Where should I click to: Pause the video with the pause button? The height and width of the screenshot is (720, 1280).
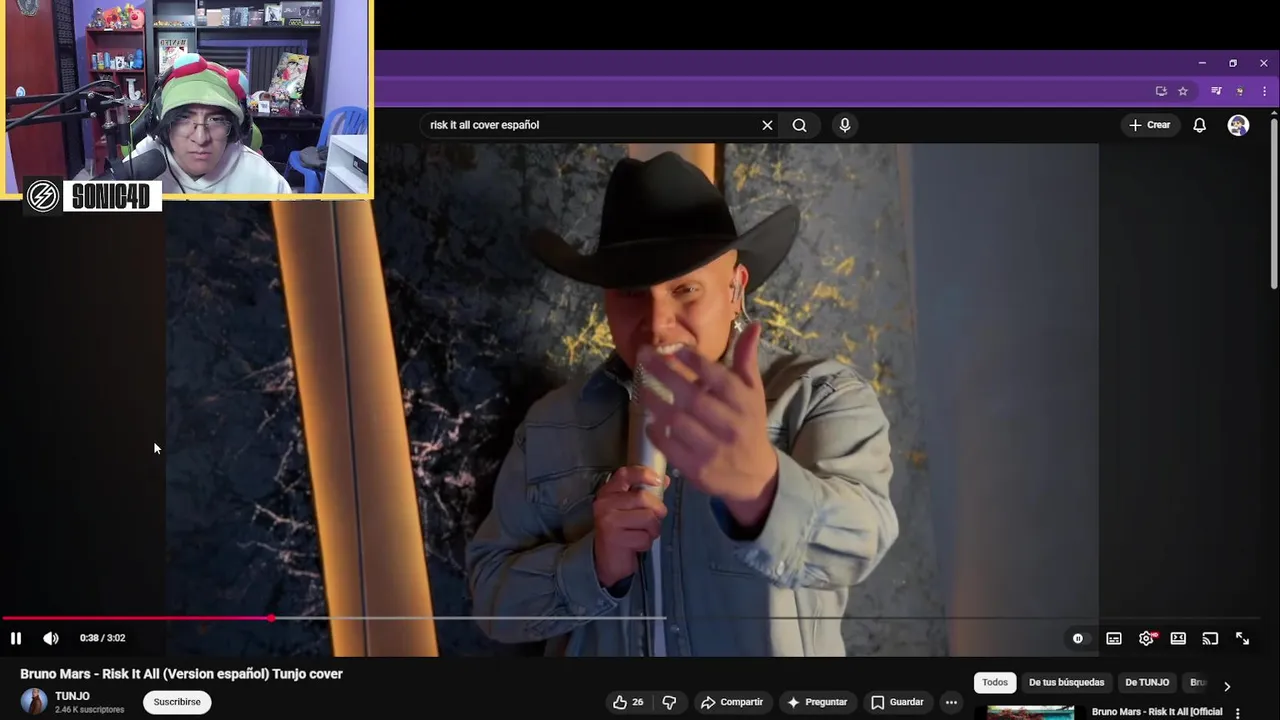coord(16,638)
